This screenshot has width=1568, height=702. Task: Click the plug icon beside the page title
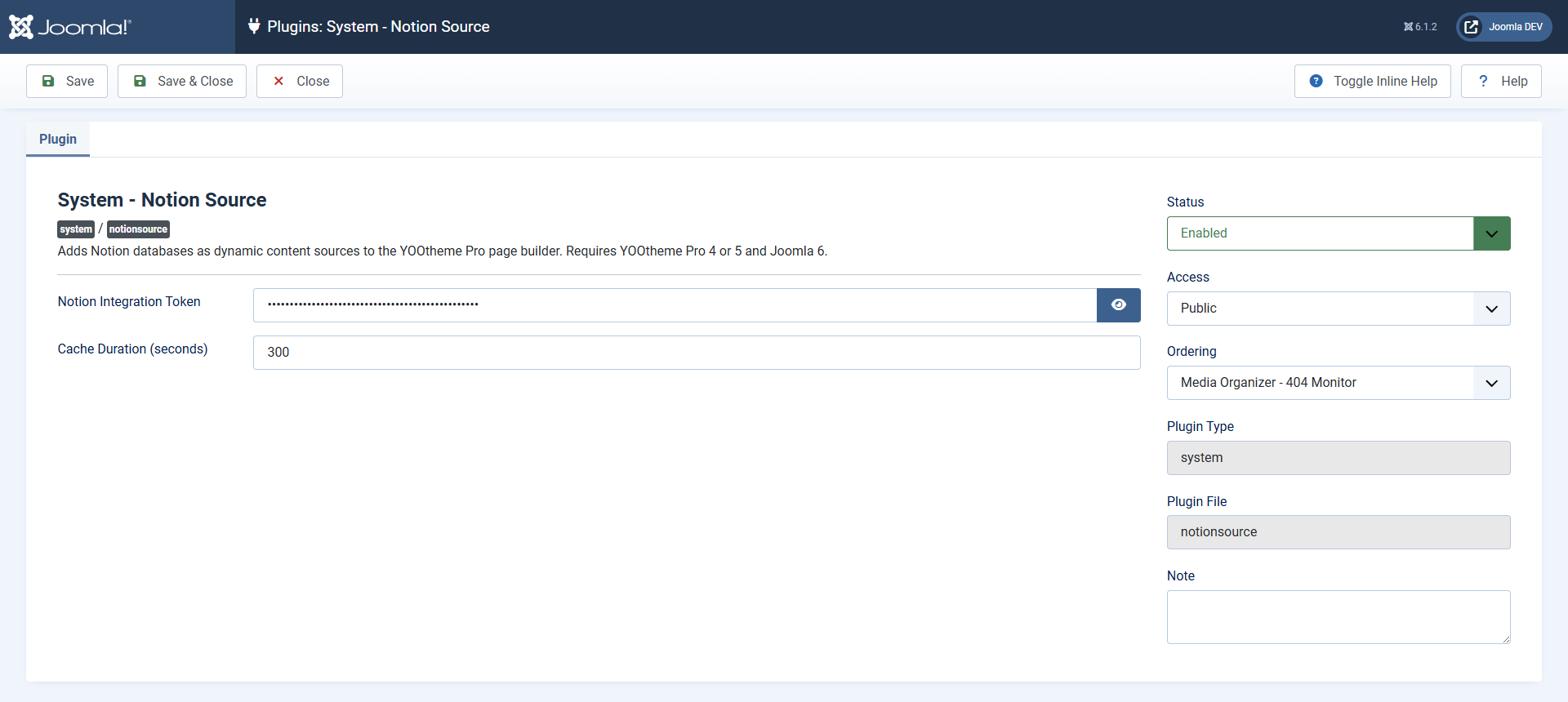254,26
